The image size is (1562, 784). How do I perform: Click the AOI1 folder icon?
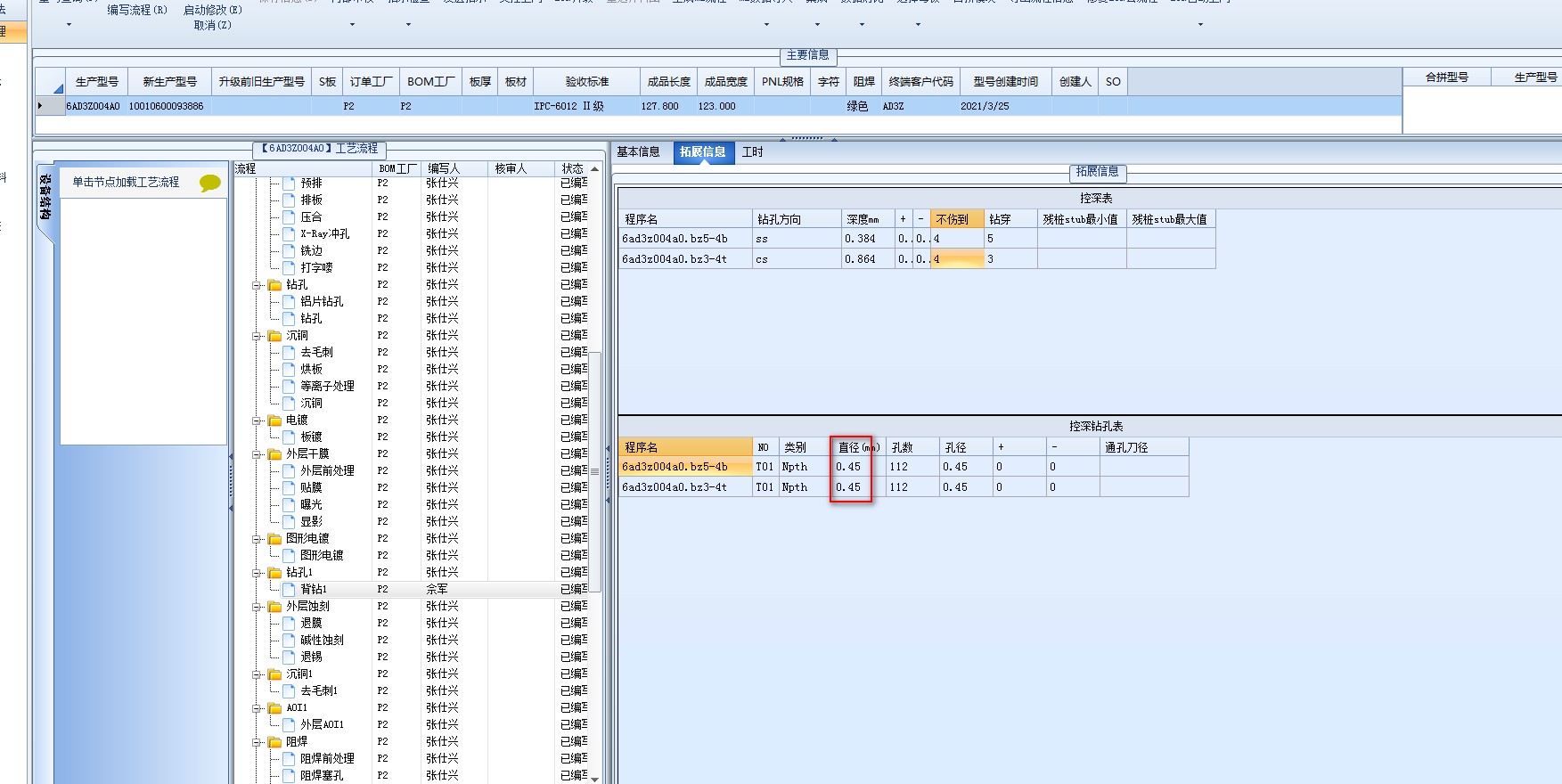pos(274,708)
